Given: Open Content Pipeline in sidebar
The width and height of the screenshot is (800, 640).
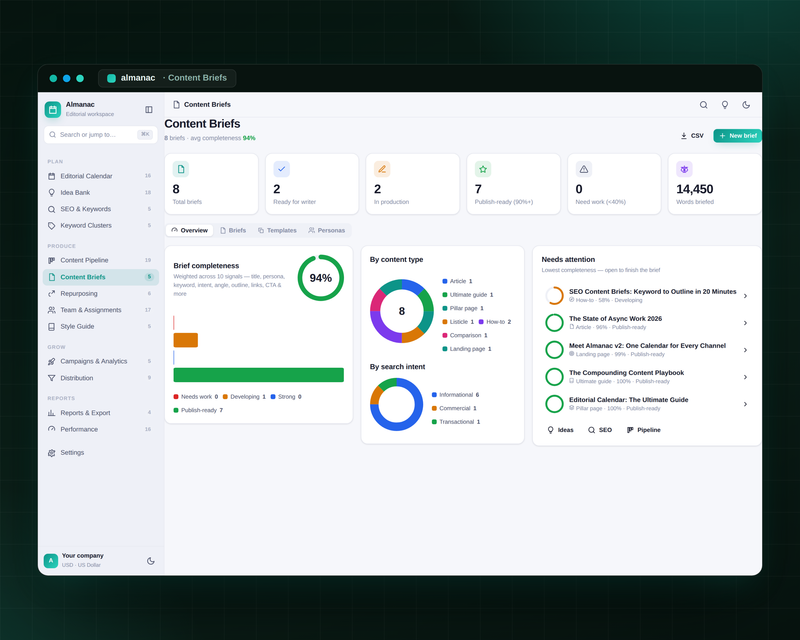Looking at the screenshot, I should (101, 260).
